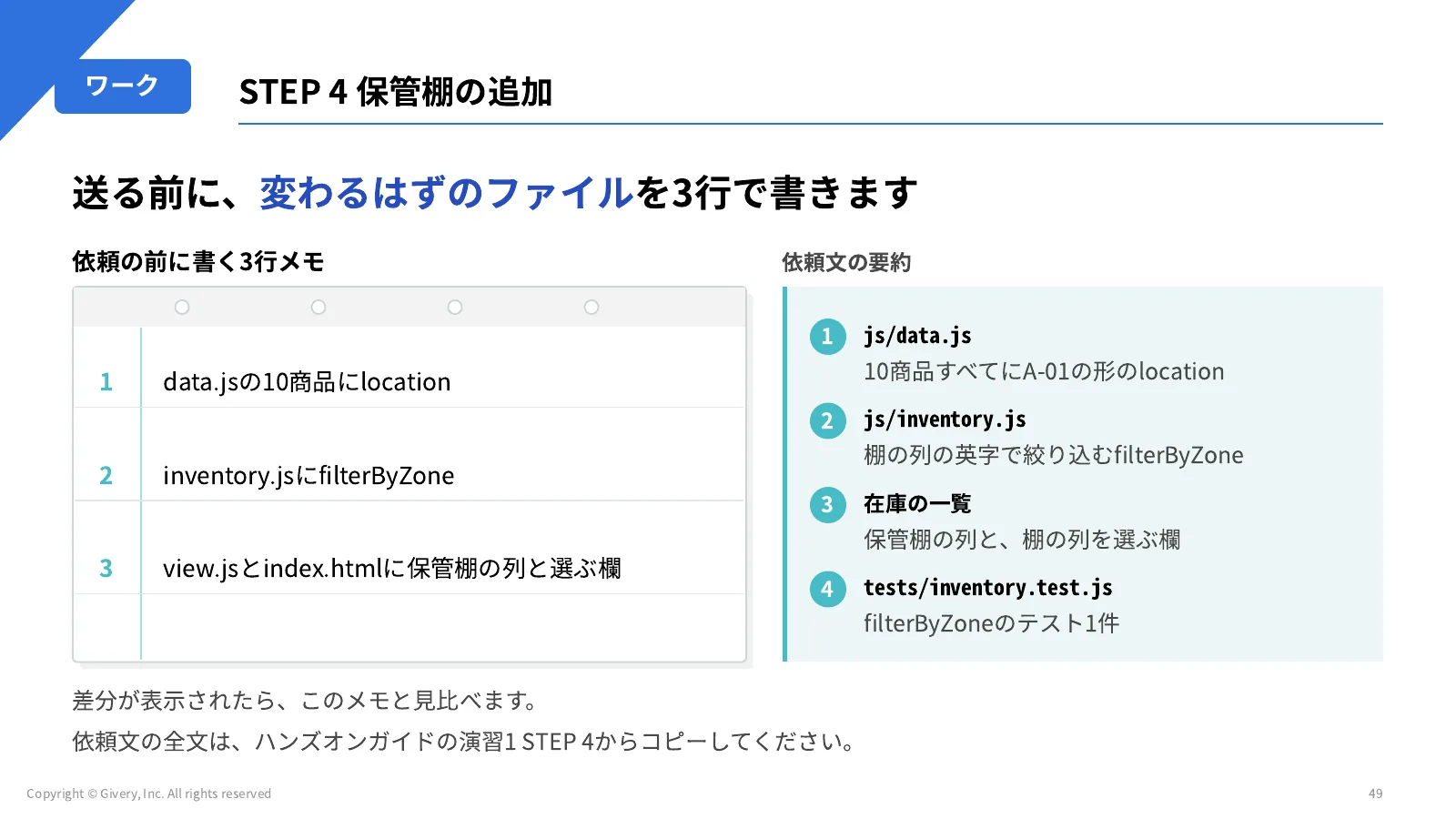Click the sentence mentioning ハンズオンガイドの演習1 STEP 4
1456x819 pixels.
(467, 742)
